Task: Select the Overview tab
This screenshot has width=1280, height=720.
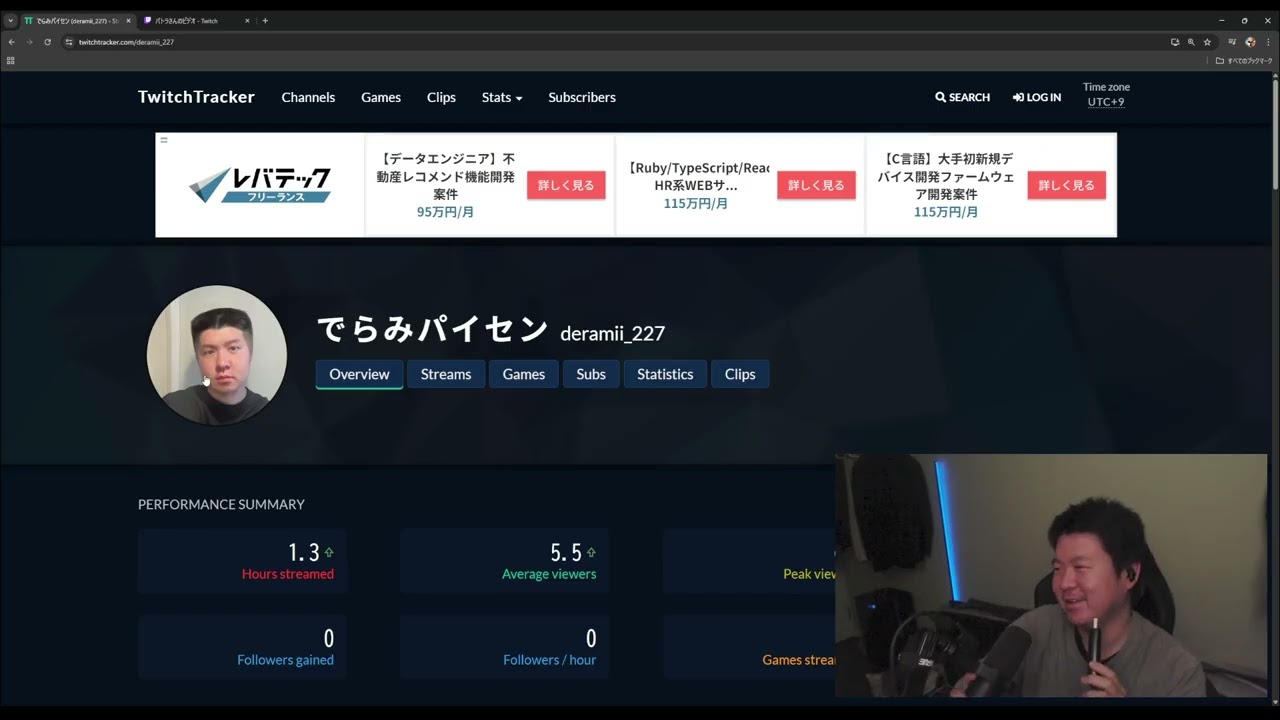Action: click(359, 374)
